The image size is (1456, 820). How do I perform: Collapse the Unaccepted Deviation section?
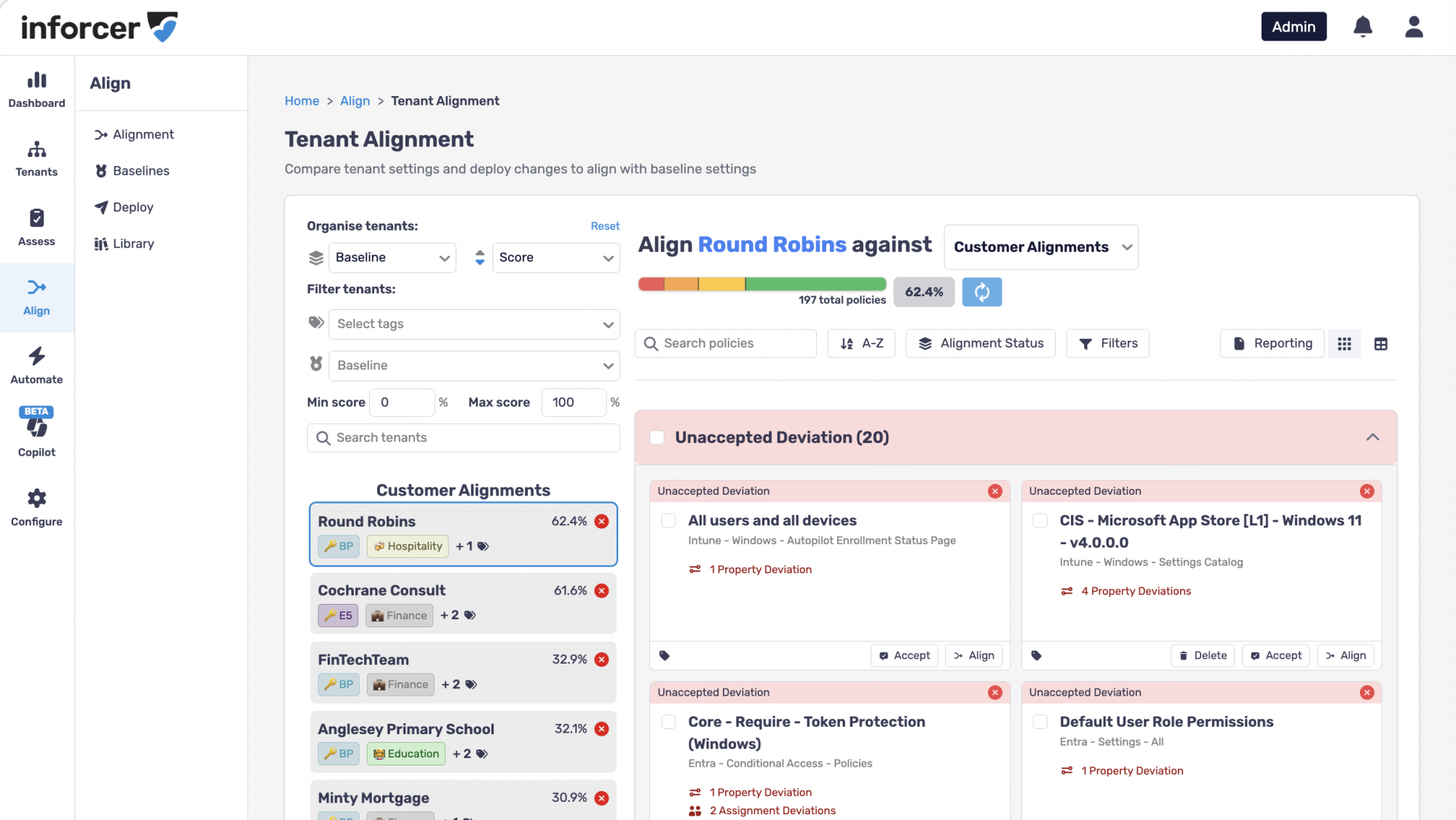pos(1372,437)
